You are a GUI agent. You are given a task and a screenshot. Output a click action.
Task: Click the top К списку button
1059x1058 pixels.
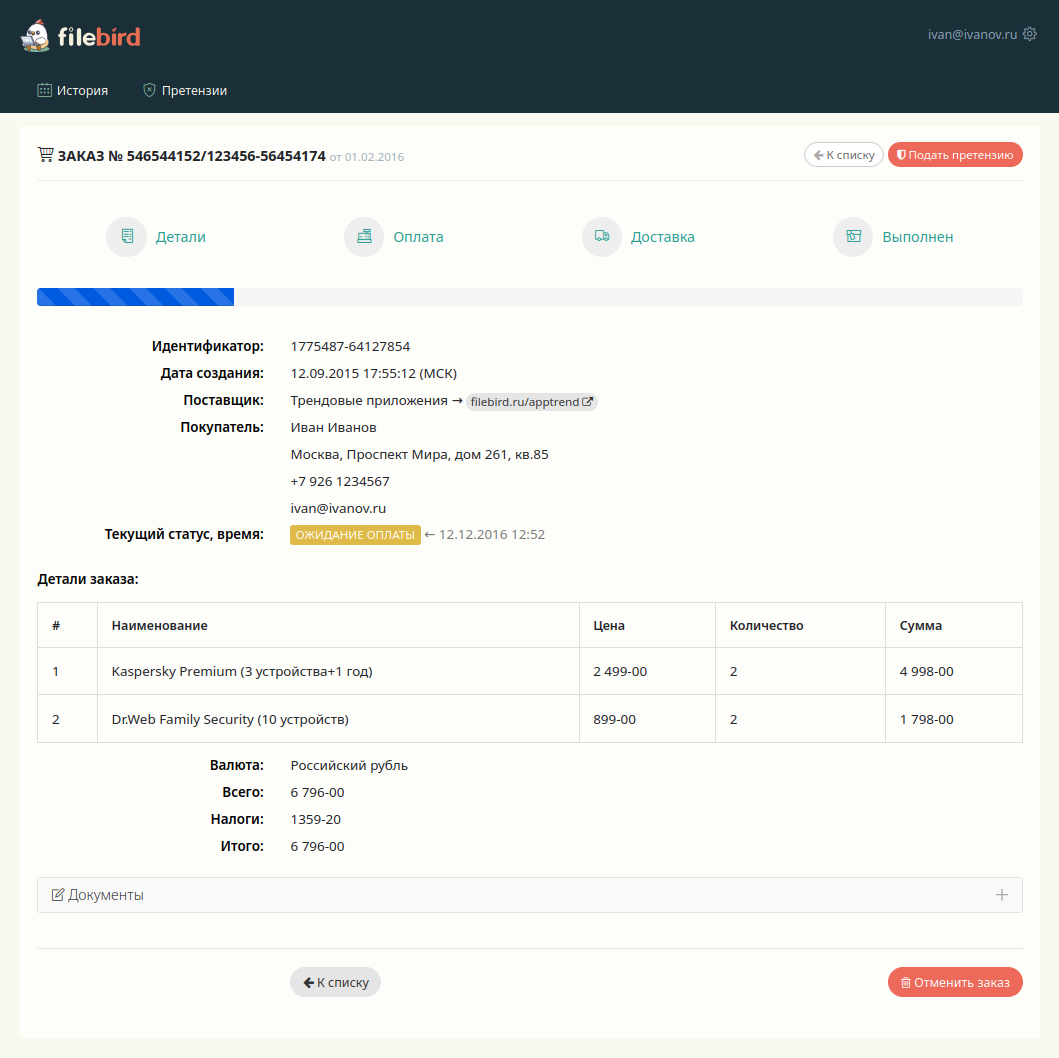[x=844, y=155]
